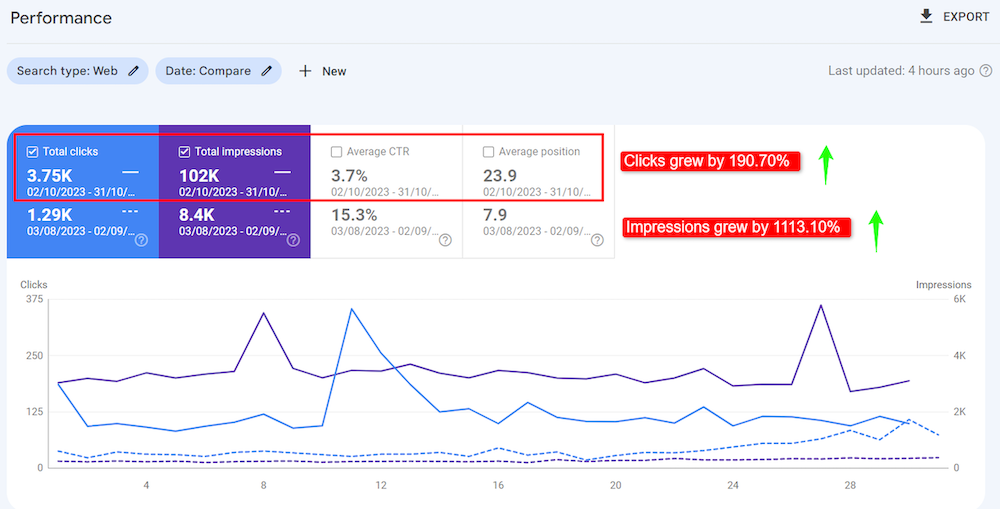Select the Average CTR metric card
This screenshot has width=1000, height=509.
[x=386, y=191]
